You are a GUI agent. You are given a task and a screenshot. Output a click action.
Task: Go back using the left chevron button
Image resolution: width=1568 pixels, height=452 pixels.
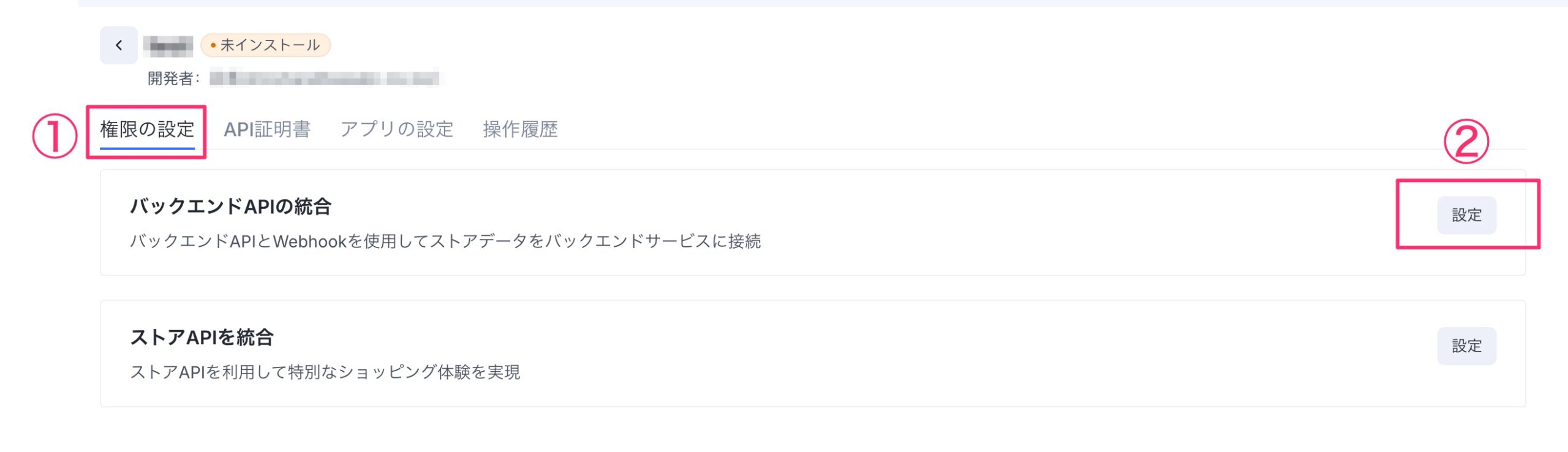[119, 45]
